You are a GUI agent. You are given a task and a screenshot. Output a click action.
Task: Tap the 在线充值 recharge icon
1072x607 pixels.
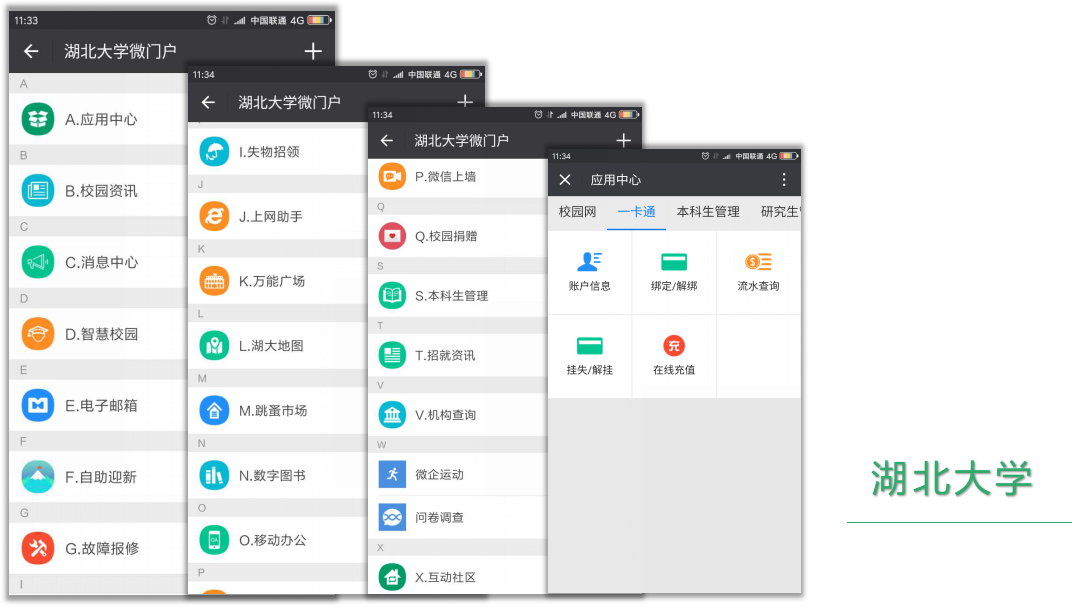coord(674,346)
